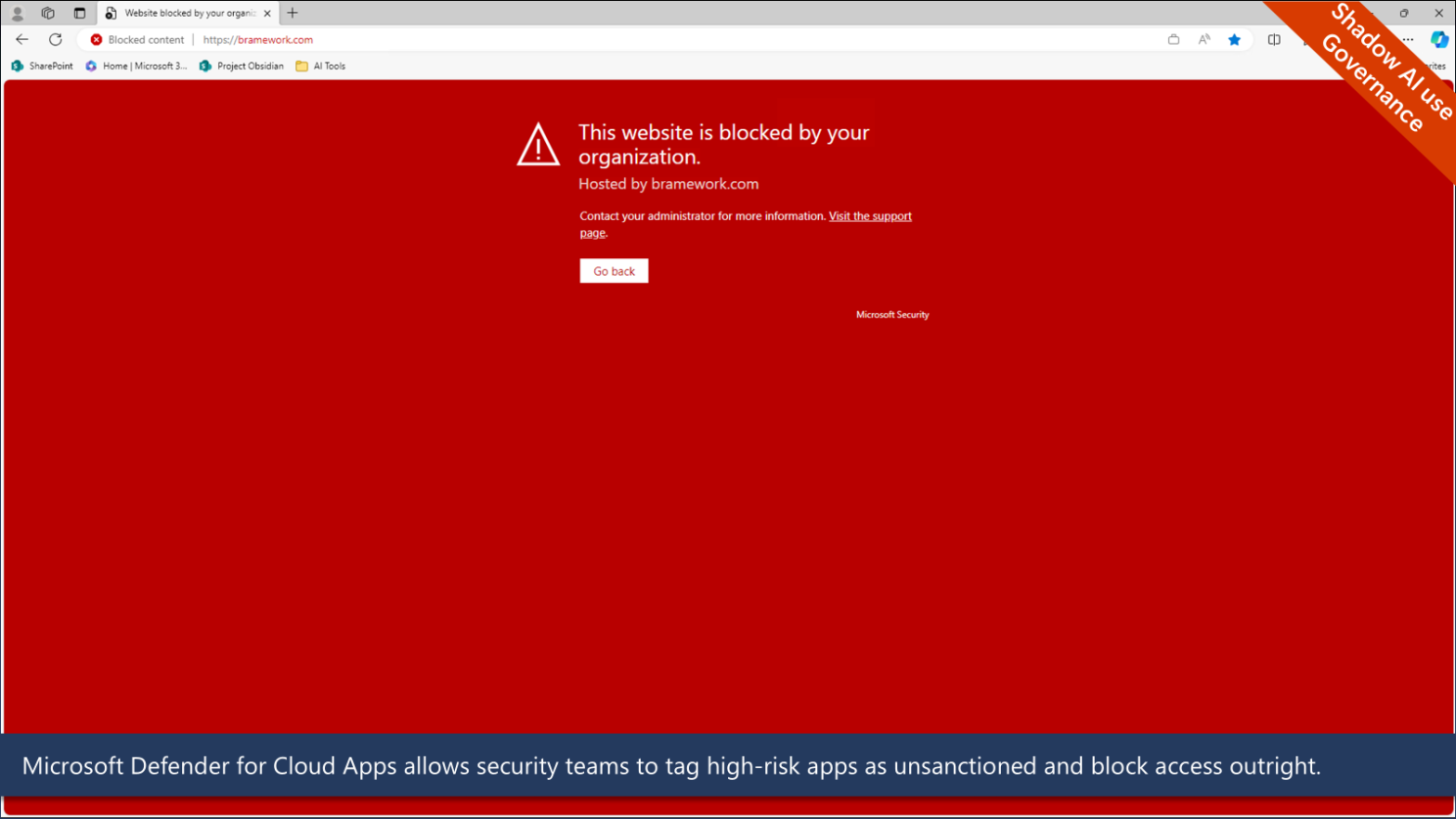Click inside the address bar showing bramework.com

(x=258, y=39)
